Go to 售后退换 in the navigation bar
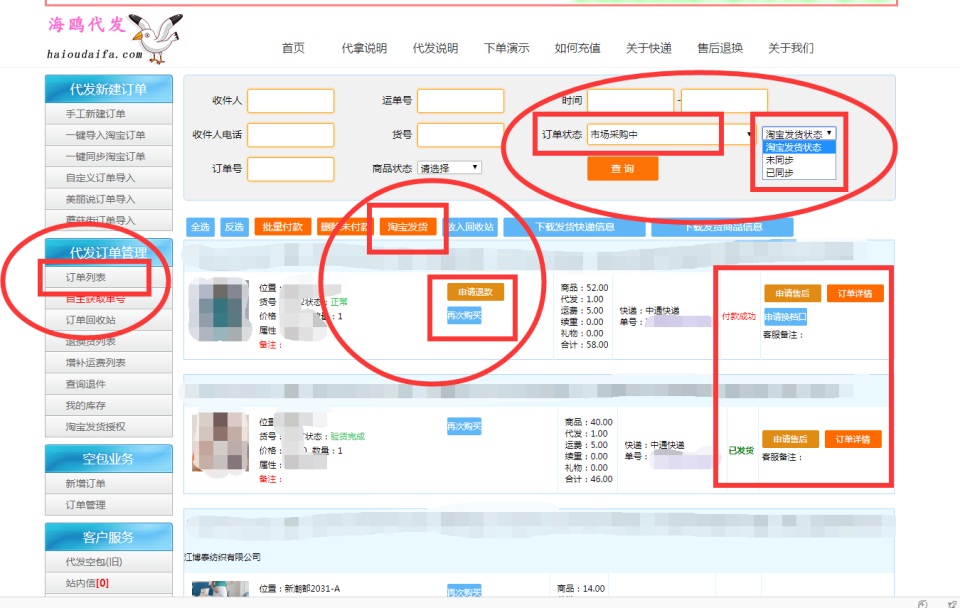The width and height of the screenshot is (960, 608). [x=720, y=48]
